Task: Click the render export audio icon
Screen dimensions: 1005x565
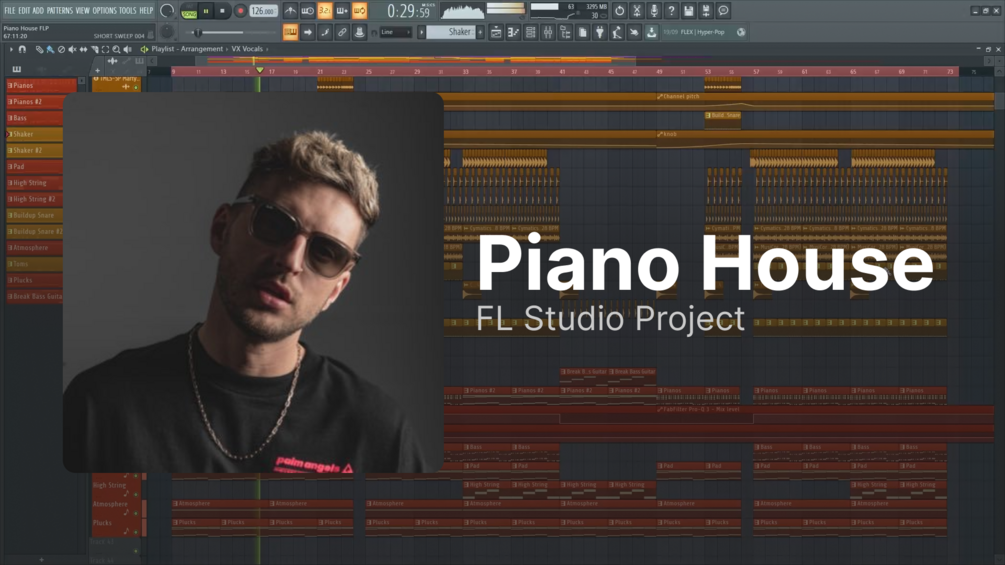Action: pyautogui.click(x=706, y=11)
